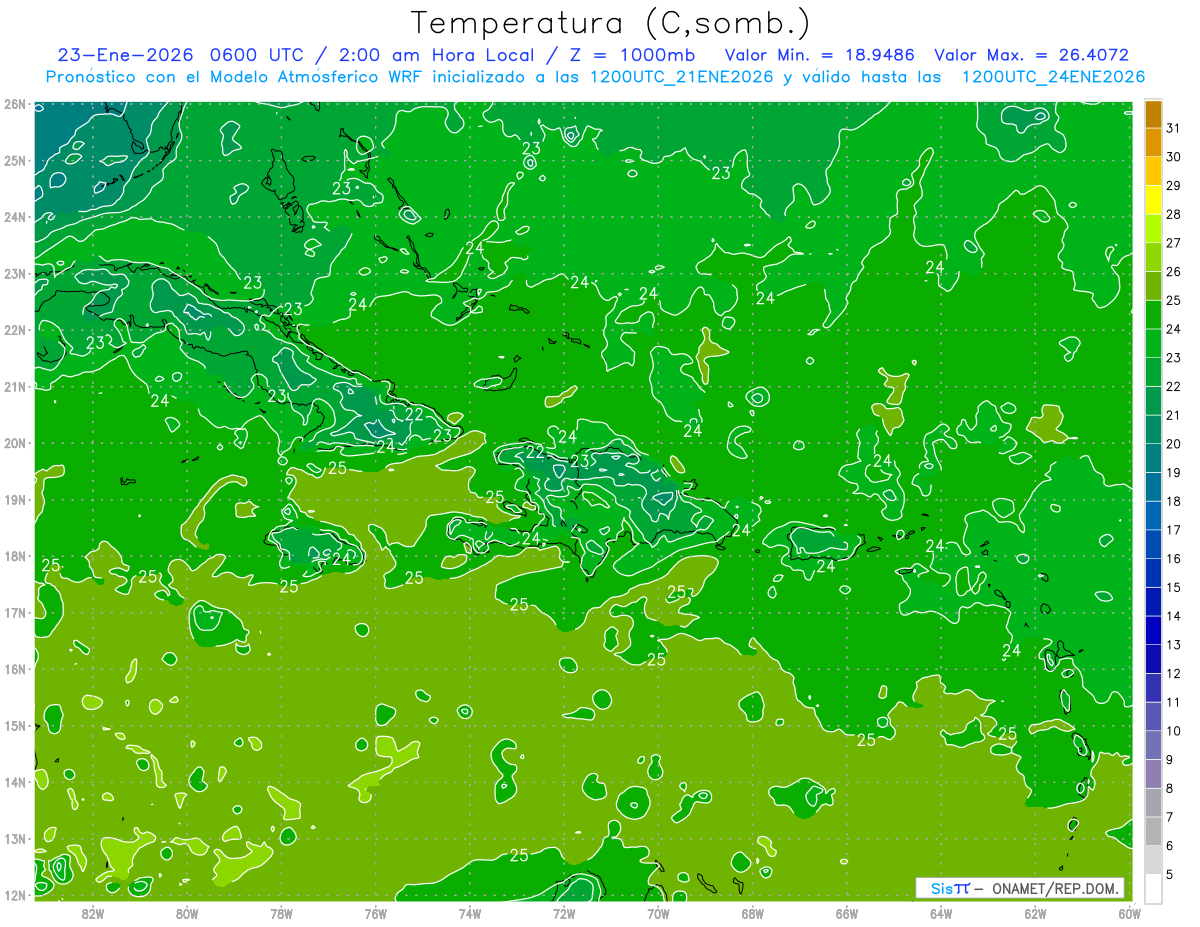
Task: Click the "ONAMET/REP.DOM." credit label
Action: 1054,888
